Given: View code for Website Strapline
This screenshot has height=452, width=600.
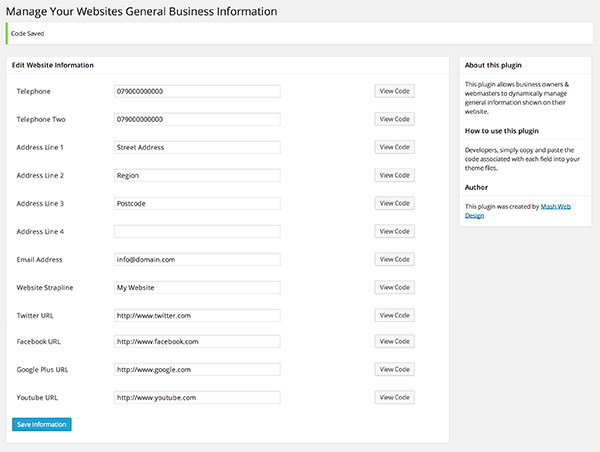Looking at the screenshot, I should coord(394,287).
